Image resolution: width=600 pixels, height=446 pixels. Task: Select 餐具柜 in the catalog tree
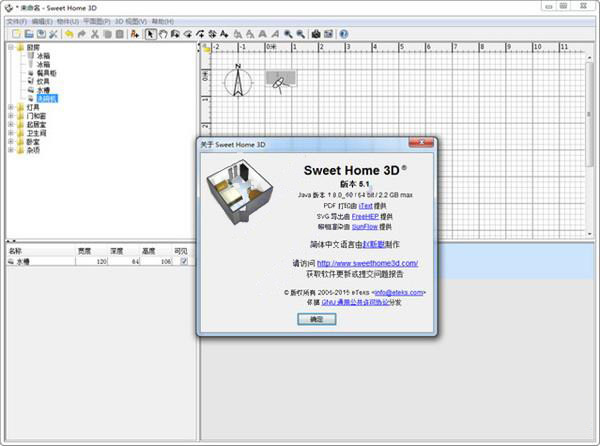47,73
